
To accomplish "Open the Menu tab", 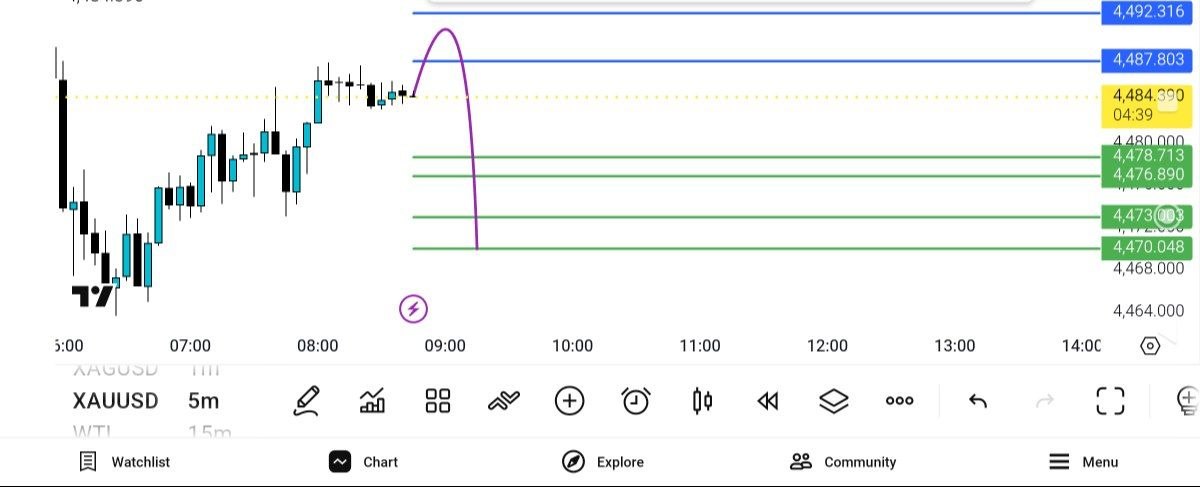I will (x=1083, y=462).
